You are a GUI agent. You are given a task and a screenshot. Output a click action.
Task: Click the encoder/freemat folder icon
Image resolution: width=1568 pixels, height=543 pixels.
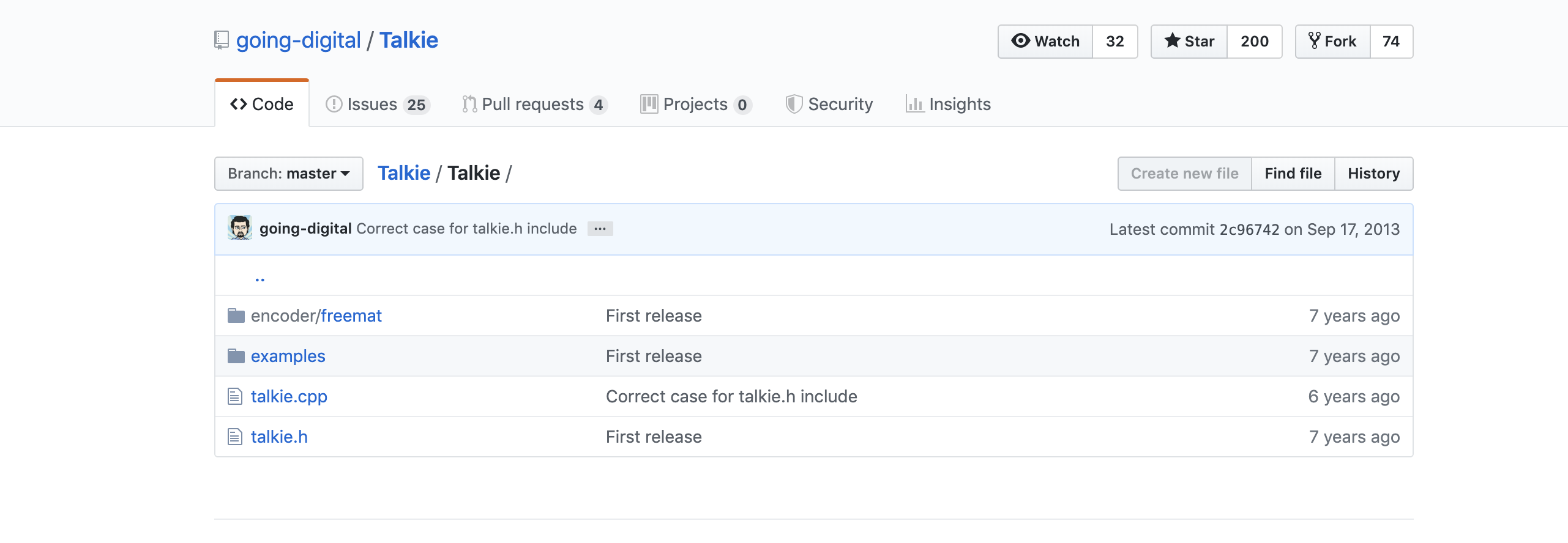pos(236,316)
